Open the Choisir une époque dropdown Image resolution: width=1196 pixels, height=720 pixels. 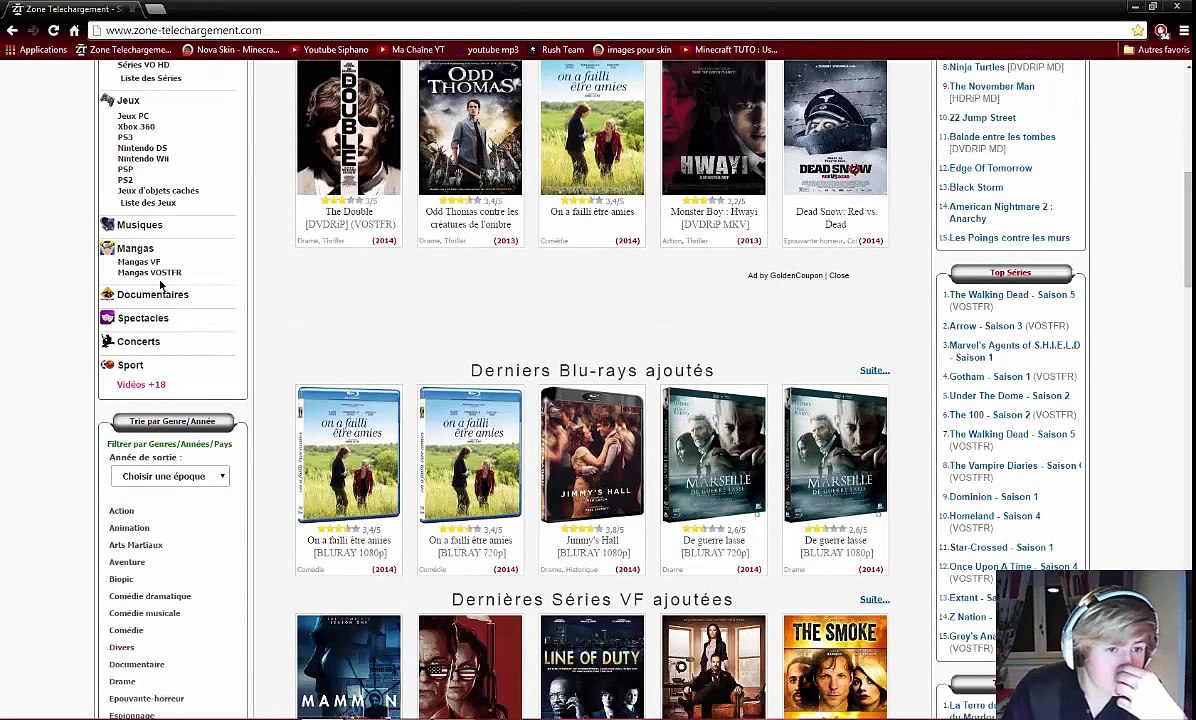pyautogui.click(x=170, y=476)
